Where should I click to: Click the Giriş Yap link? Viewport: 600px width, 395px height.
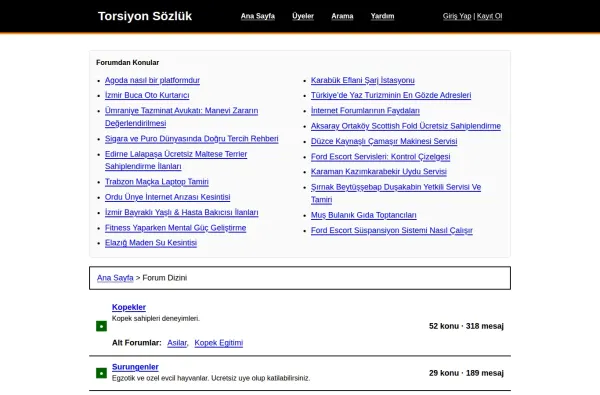click(x=457, y=16)
